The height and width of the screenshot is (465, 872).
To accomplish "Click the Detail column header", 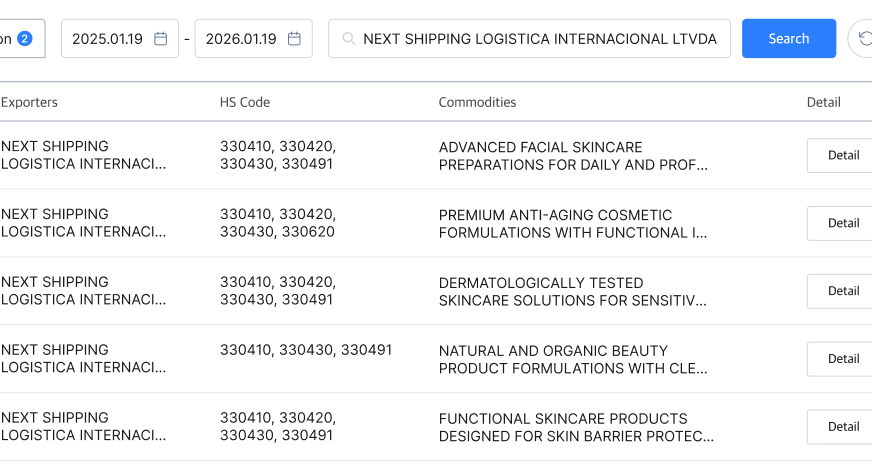I will 823,102.
